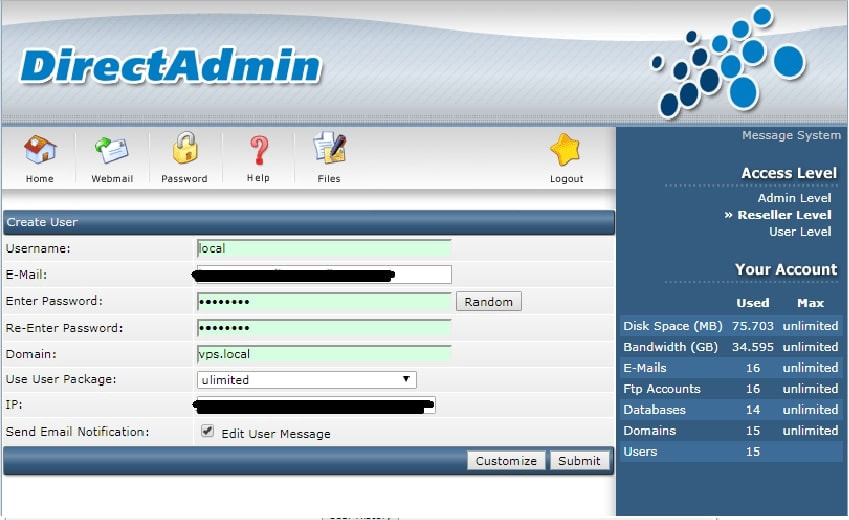Open the Files documents icon

[x=329, y=147]
